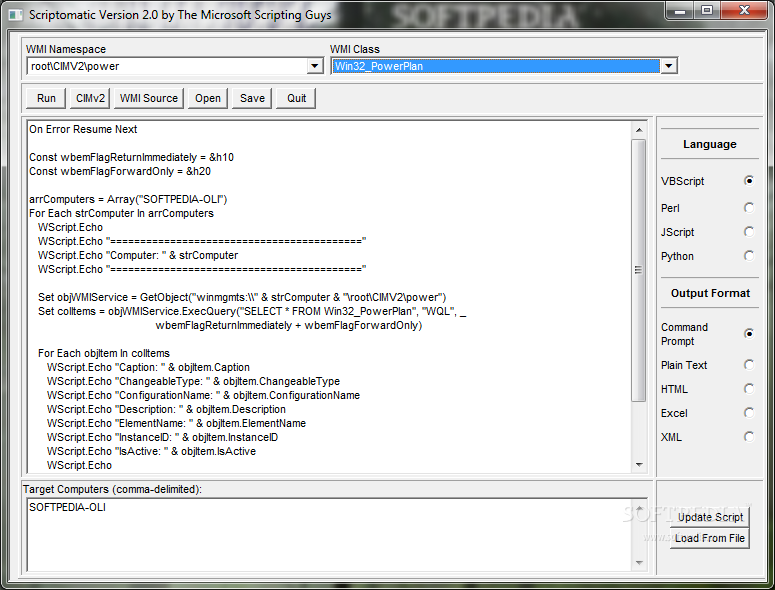Choose JScript as the script language
Viewport: 775px width, 590px height.
[749, 232]
